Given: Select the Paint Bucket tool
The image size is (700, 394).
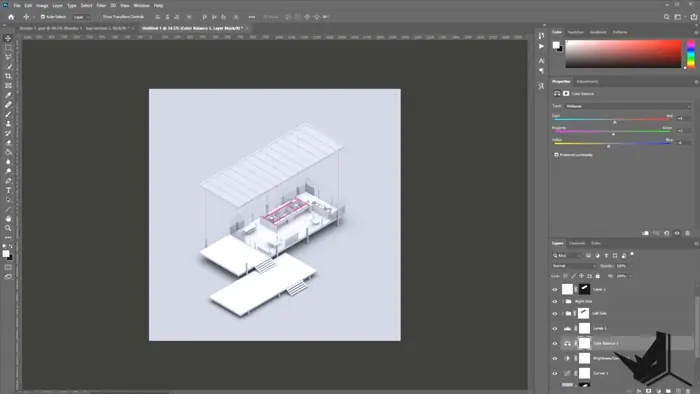Looking at the screenshot, I should pyautogui.click(x=8, y=152).
